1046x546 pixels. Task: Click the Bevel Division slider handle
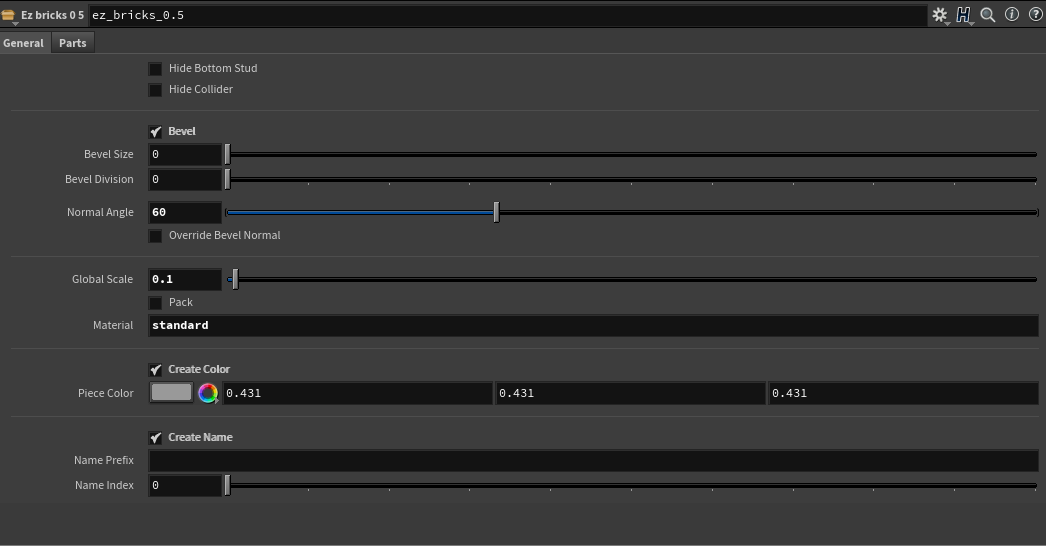tap(227, 180)
